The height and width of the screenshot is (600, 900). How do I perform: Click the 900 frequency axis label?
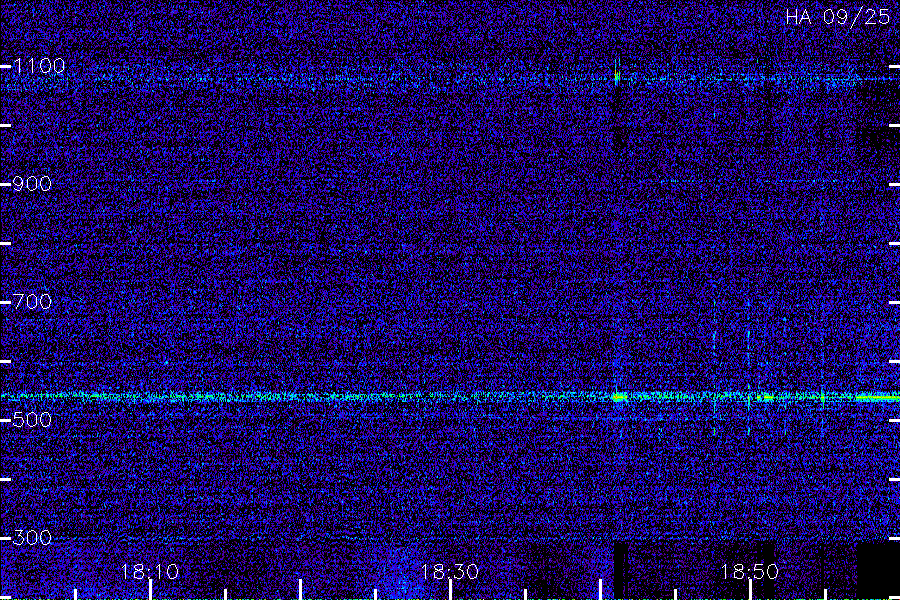coord(32,184)
